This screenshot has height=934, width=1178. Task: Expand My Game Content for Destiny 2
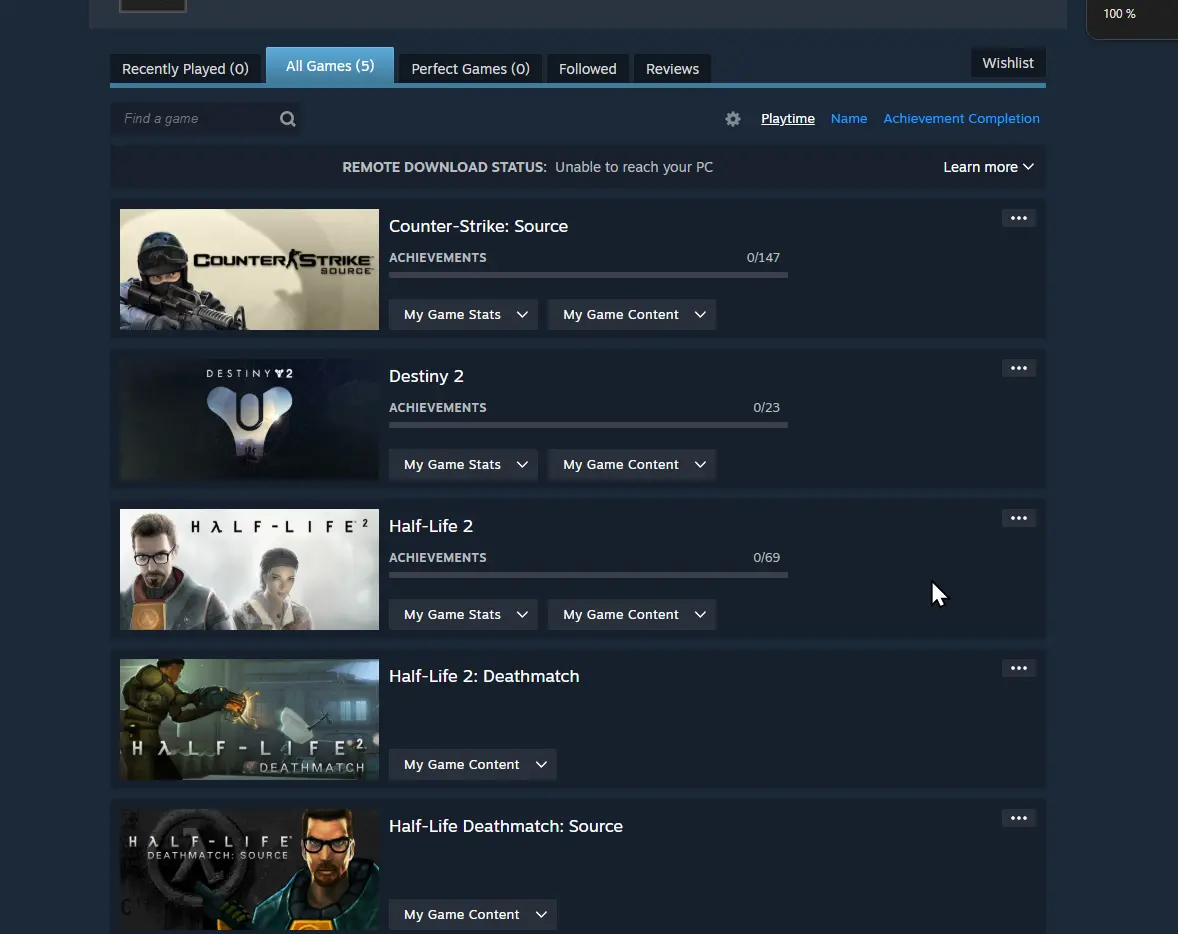tap(632, 464)
